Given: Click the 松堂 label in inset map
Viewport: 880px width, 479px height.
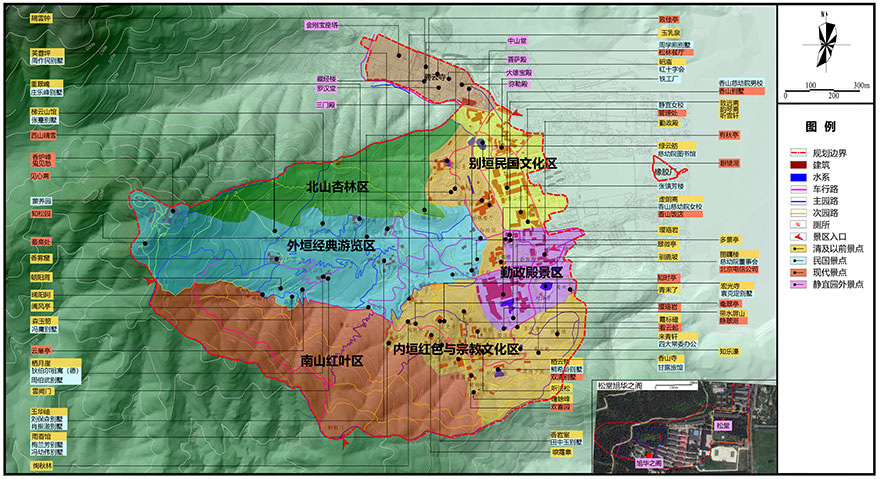Looking at the screenshot, I should (x=723, y=425).
